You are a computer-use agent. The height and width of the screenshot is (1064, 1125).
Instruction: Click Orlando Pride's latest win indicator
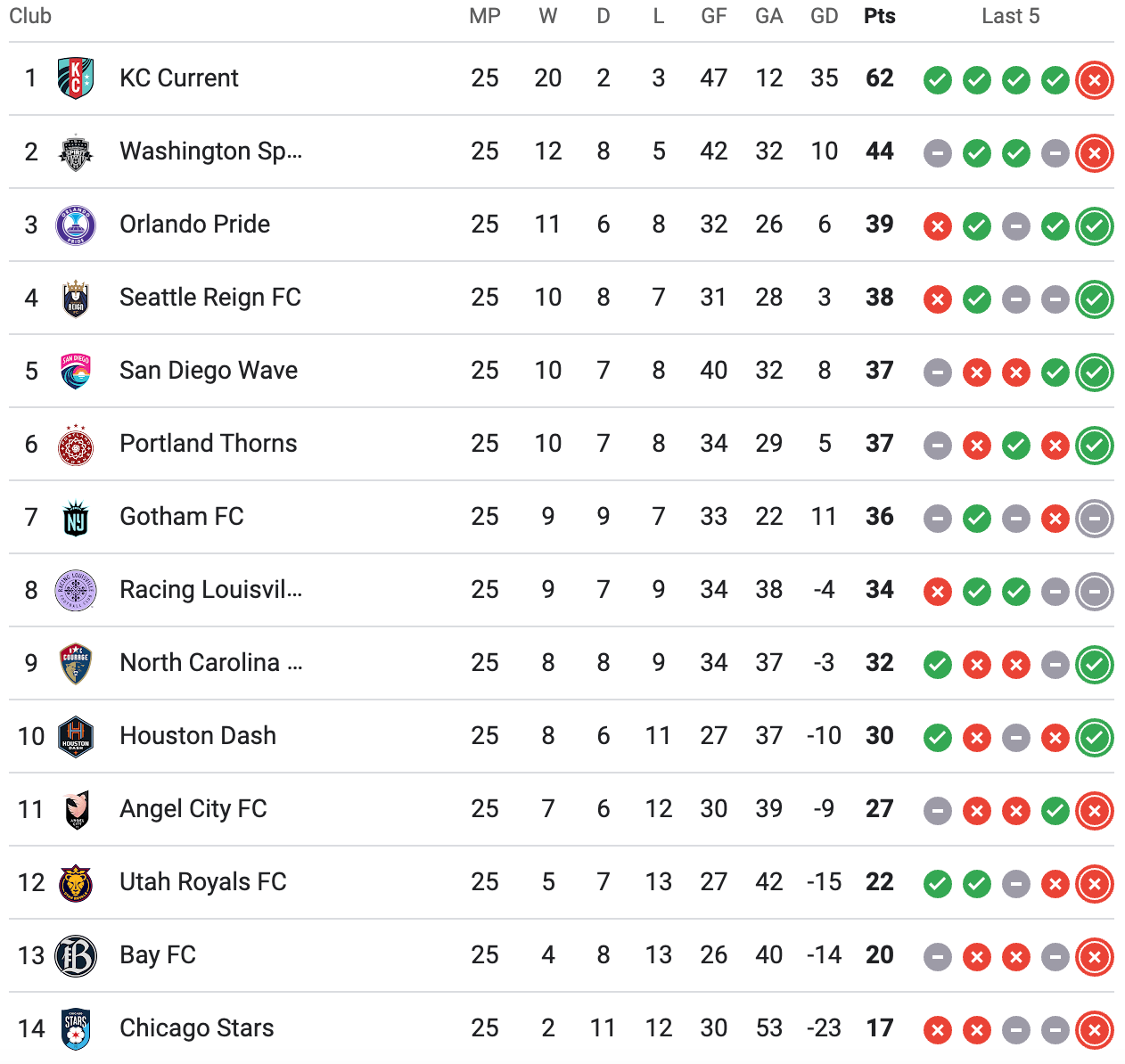coord(1095,226)
